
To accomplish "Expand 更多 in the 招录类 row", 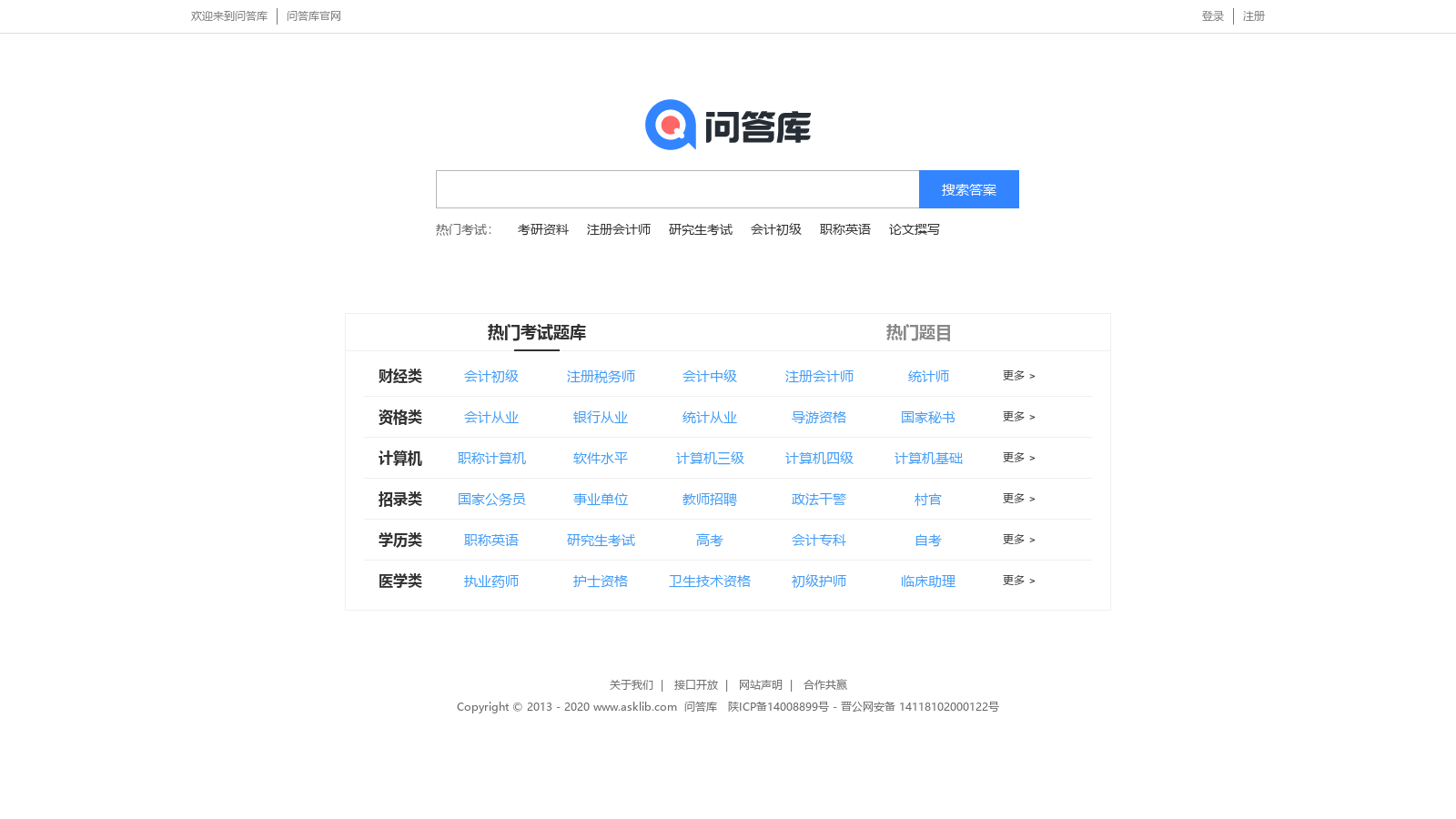I will (x=1019, y=499).
